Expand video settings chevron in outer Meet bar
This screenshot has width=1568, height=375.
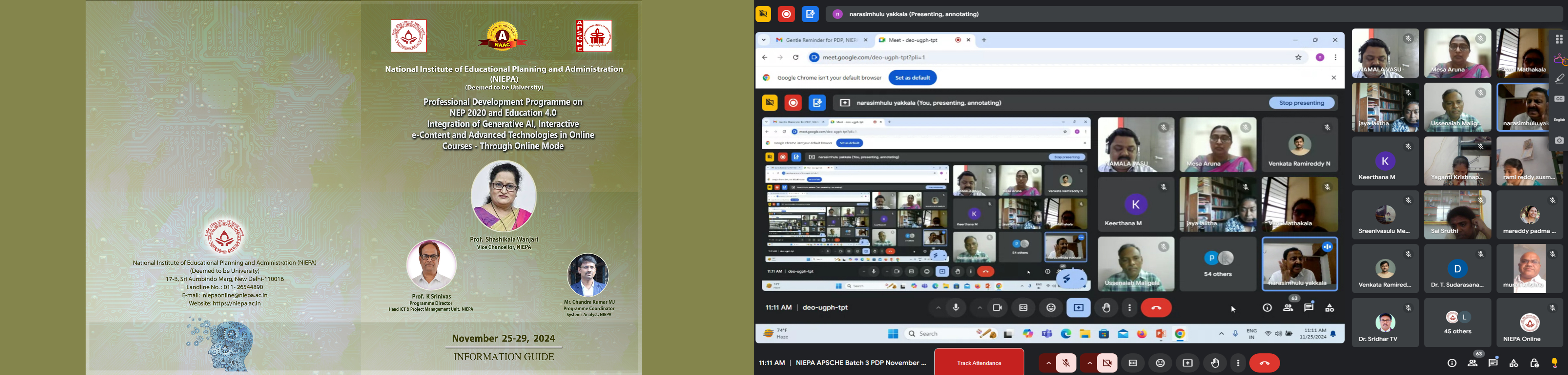click(x=1089, y=364)
